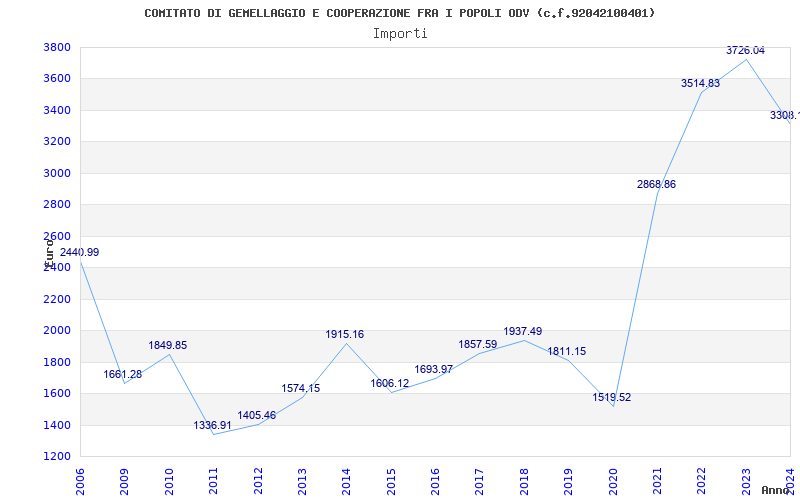Select the 1849.85 data label
Viewport: 800px width, 500px height.
pyautogui.click(x=167, y=345)
